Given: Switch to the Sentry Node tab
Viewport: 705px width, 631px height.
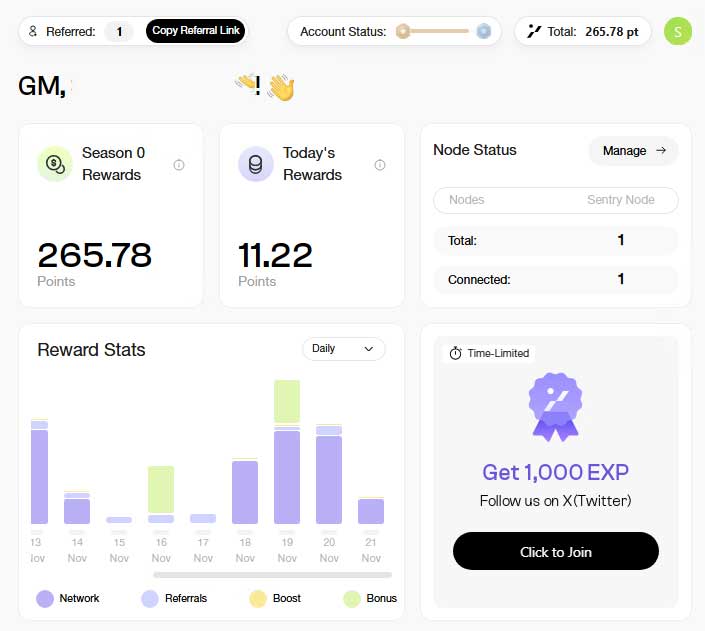Looking at the screenshot, I should pos(620,200).
